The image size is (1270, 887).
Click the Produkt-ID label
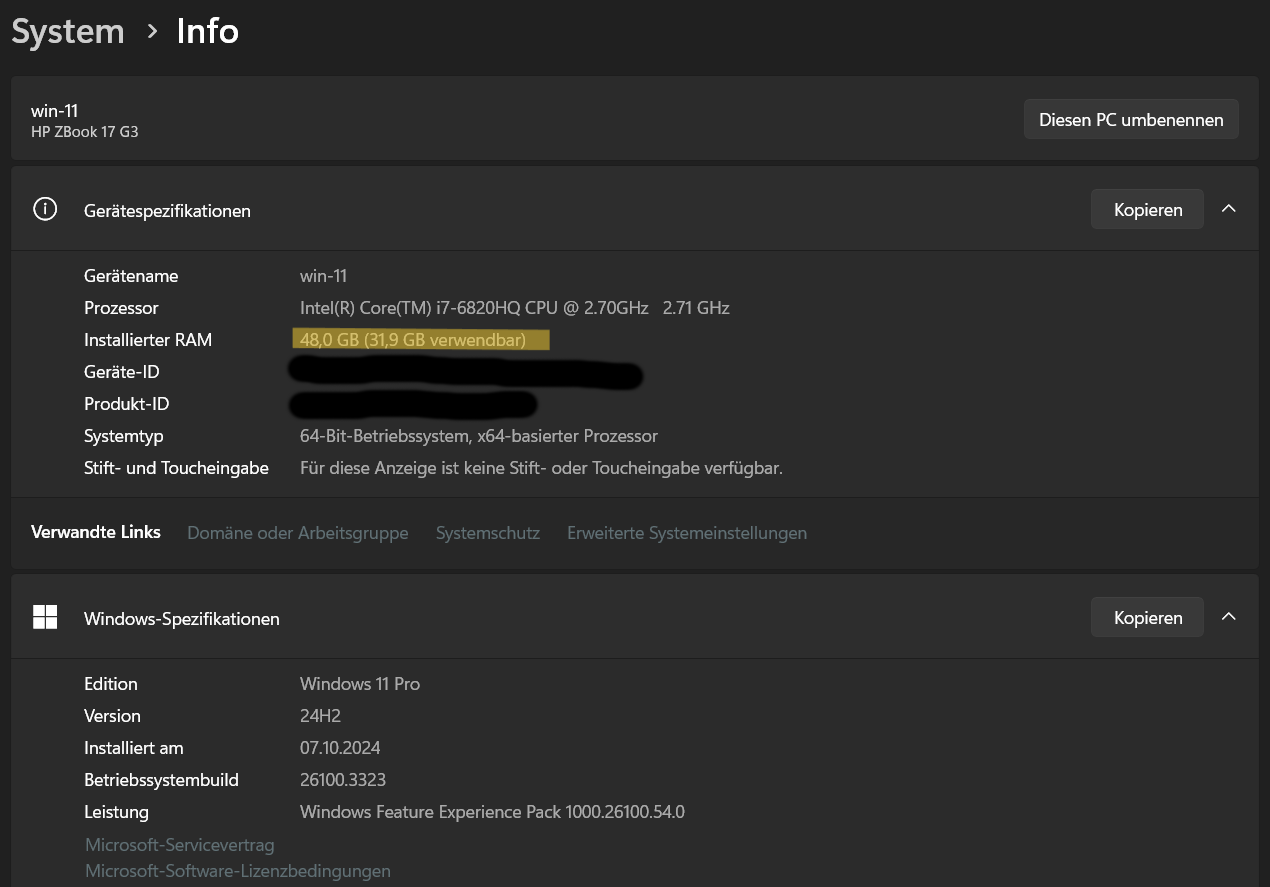point(127,403)
